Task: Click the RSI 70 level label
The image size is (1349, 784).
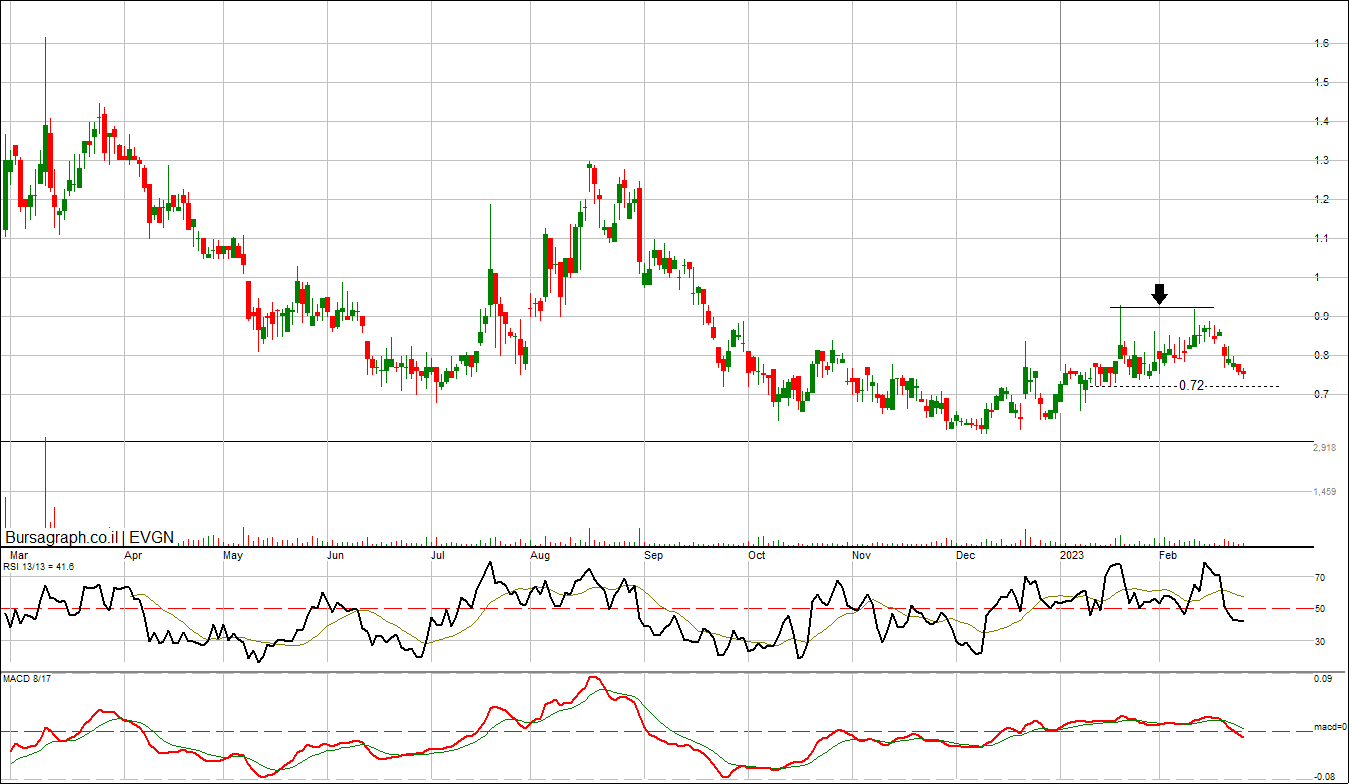Action: tap(1320, 578)
